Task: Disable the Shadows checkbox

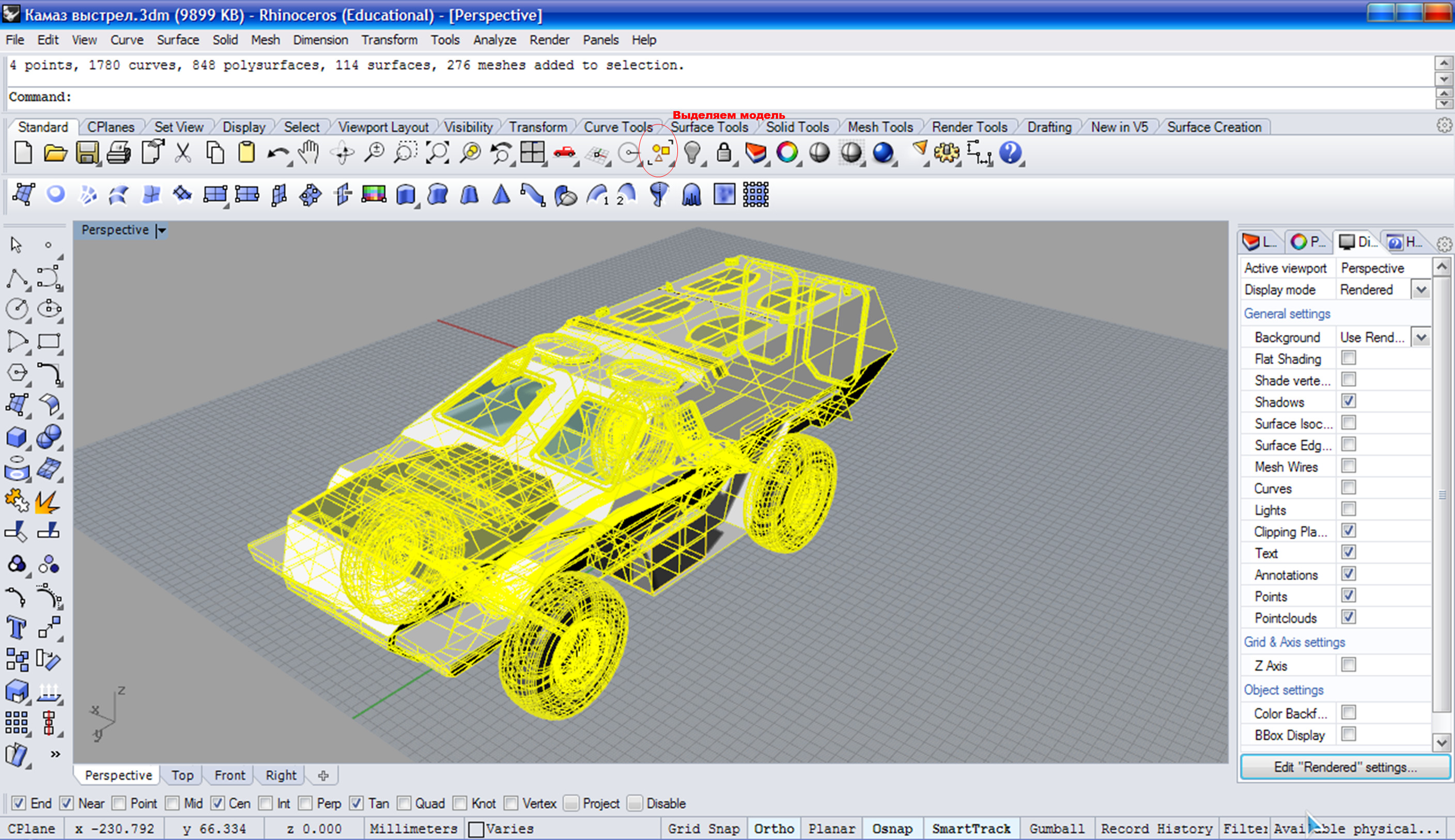Action: click(x=1348, y=401)
